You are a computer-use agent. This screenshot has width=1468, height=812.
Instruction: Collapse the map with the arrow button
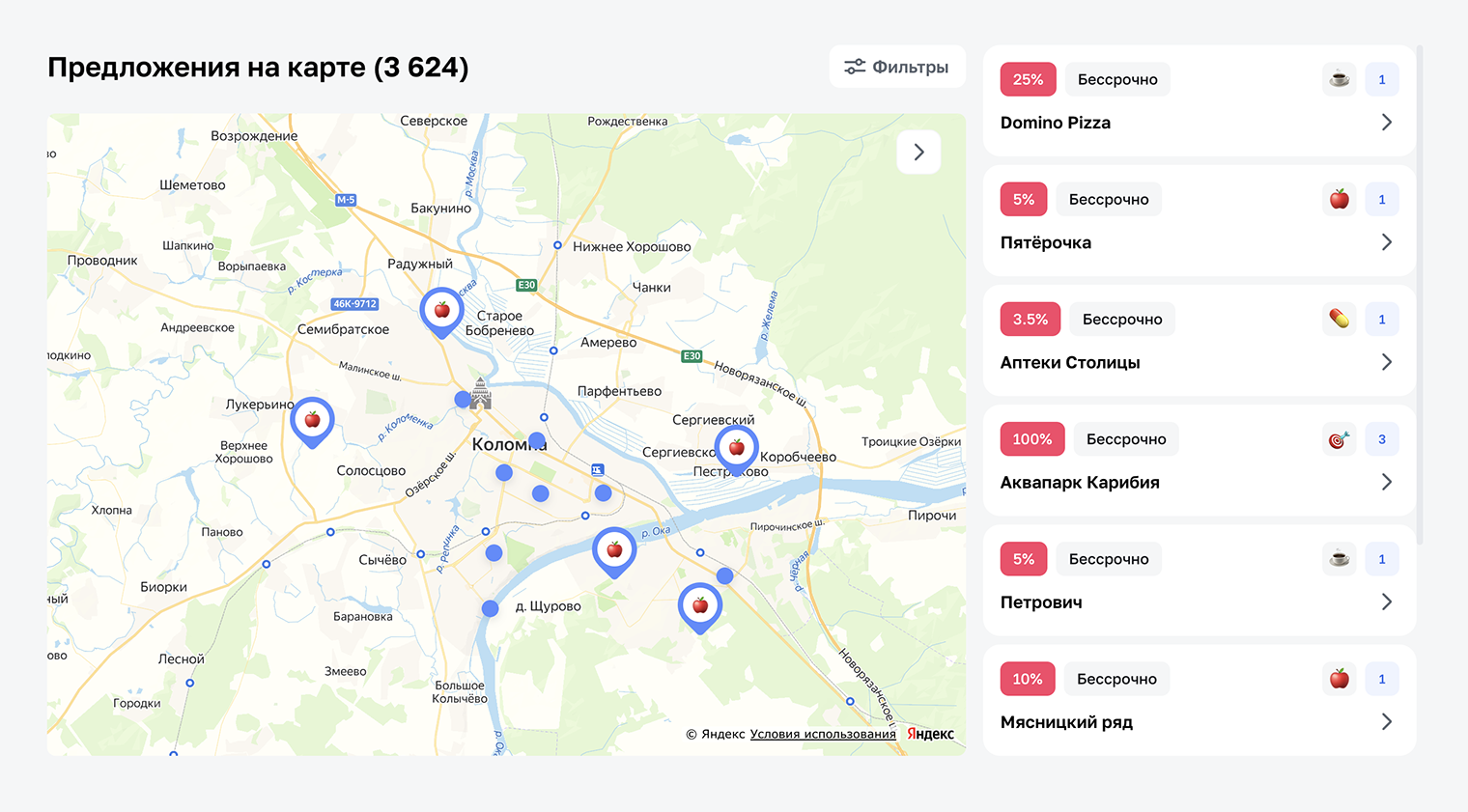pyautogui.click(x=918, y=152)
